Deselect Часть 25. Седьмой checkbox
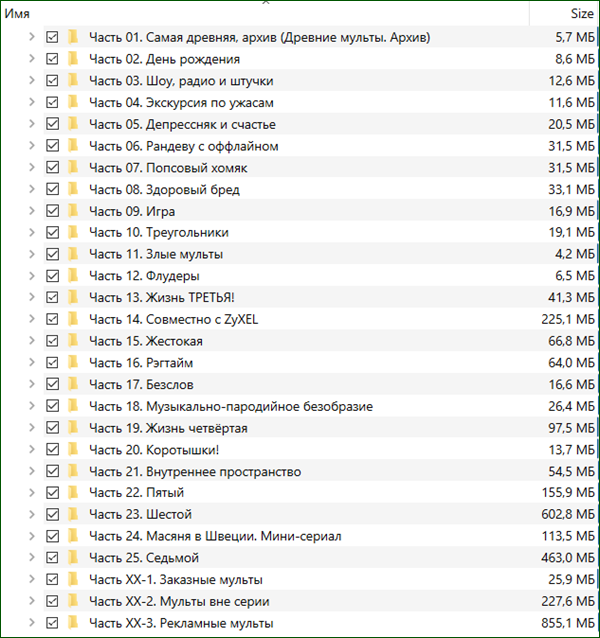Viewport: 600px width, 638px height. pos(52,558)
